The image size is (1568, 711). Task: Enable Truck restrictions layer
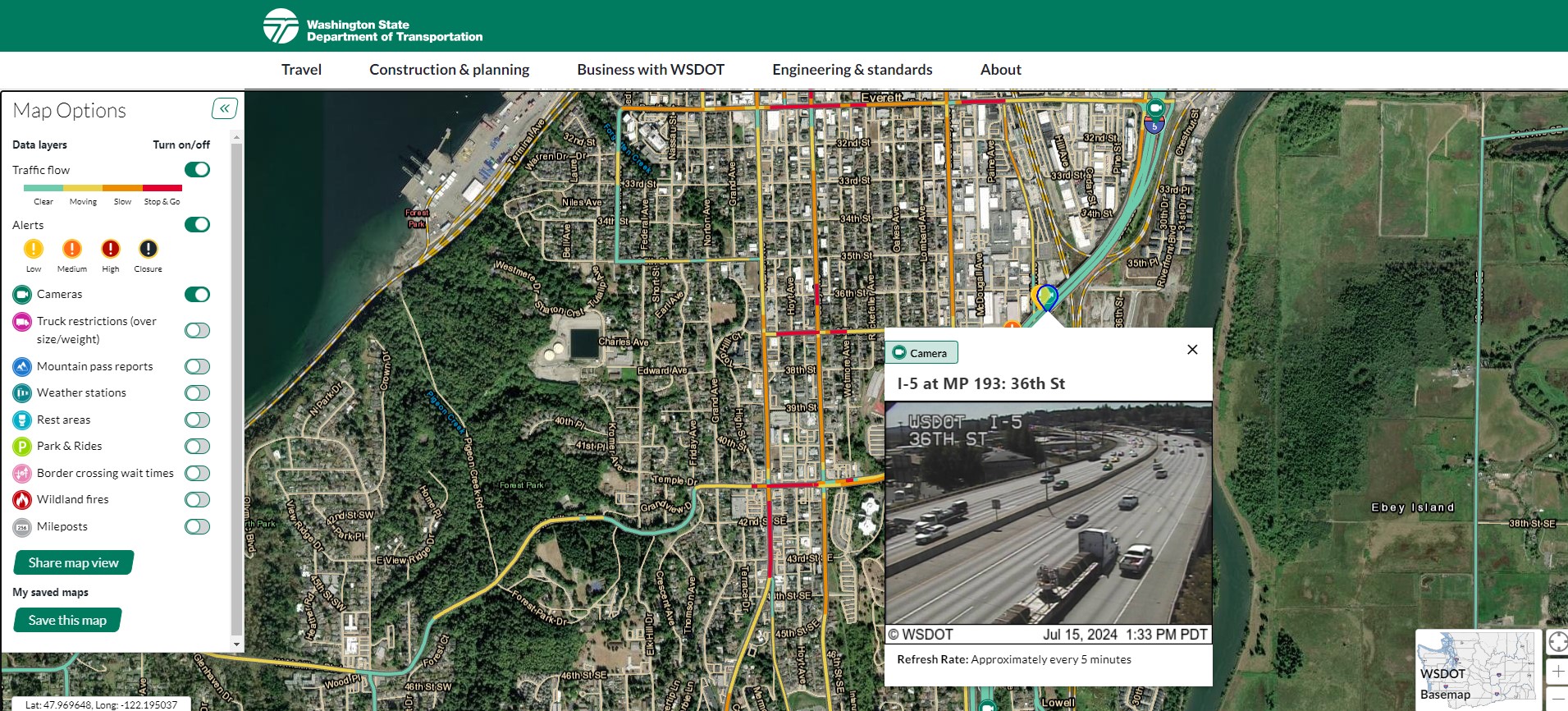click(197, 330)
